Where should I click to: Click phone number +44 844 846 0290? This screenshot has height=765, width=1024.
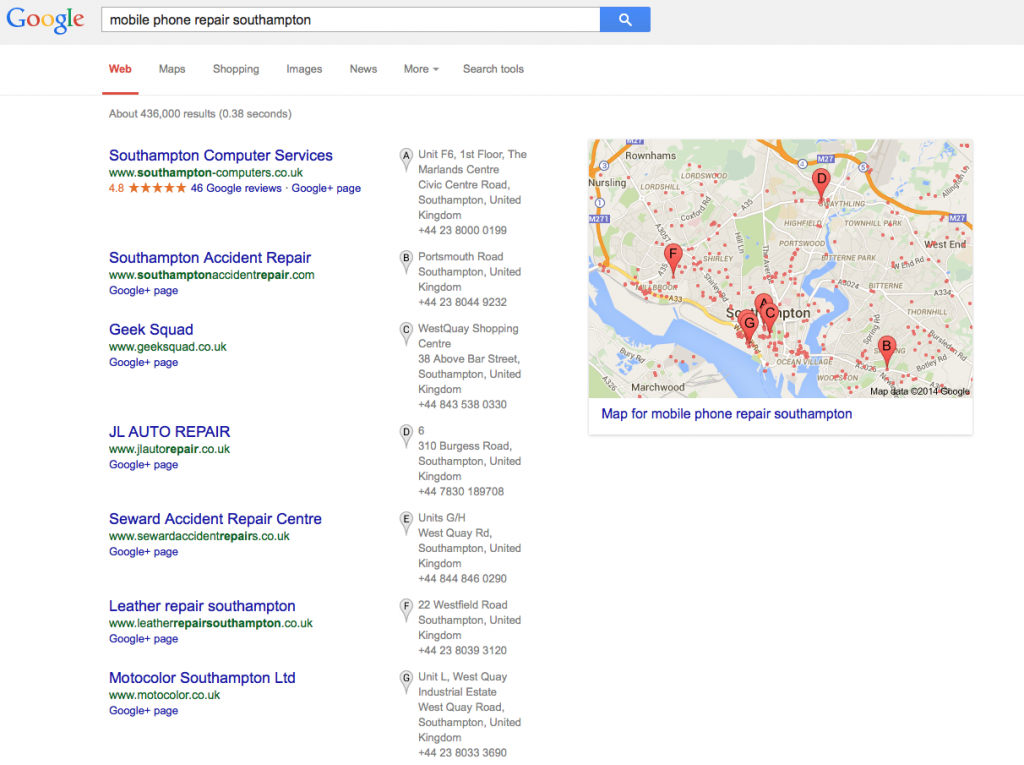(x=462, y=579)
